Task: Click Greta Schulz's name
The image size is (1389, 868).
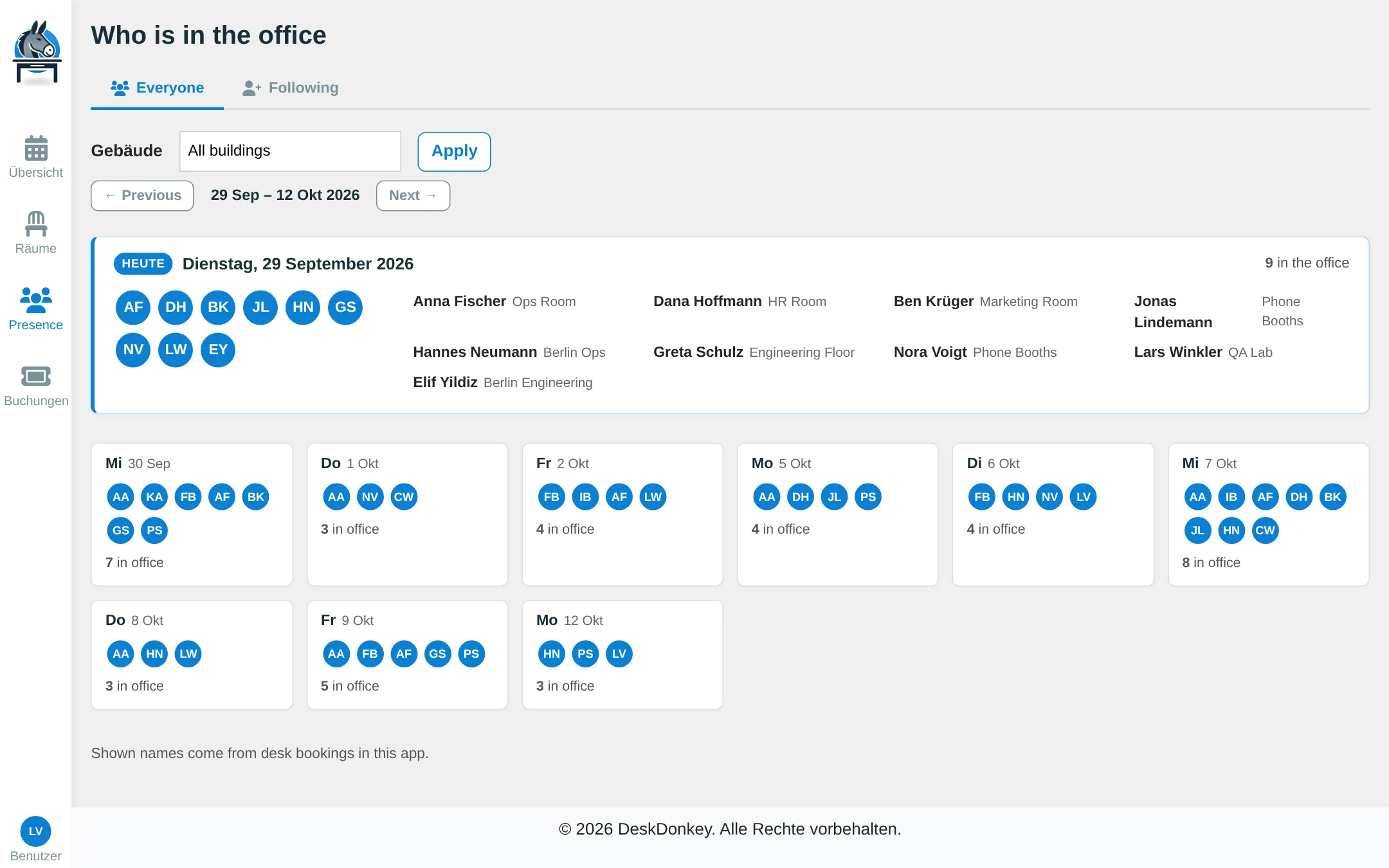Action: click(x=698, y=352)
